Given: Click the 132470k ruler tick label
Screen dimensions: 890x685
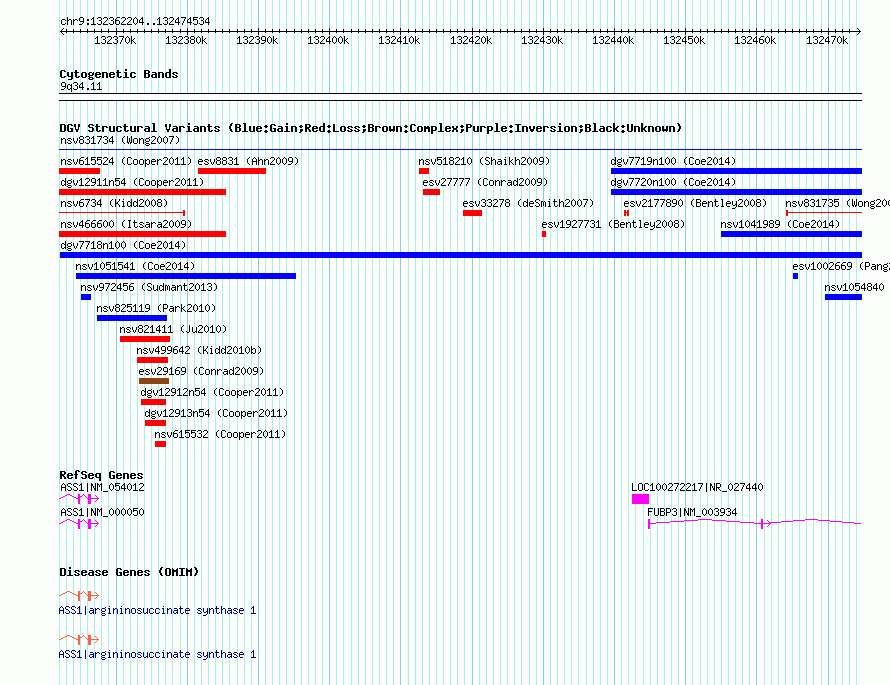Looking at the screenshot, I should click(x=827, y=40).
